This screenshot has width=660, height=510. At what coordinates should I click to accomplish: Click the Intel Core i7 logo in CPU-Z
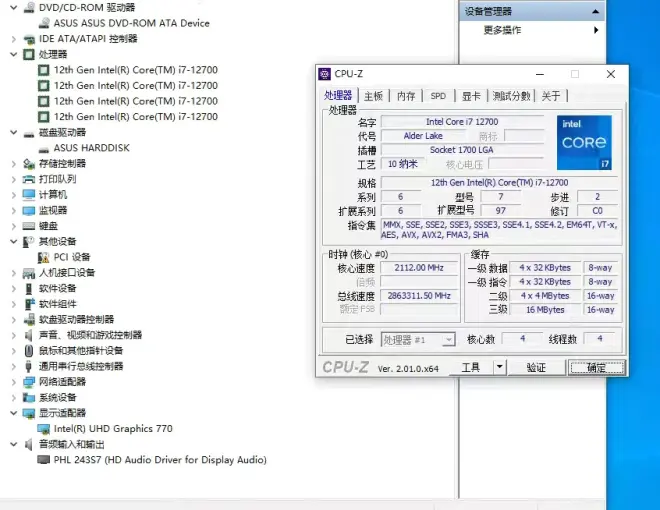584,143
